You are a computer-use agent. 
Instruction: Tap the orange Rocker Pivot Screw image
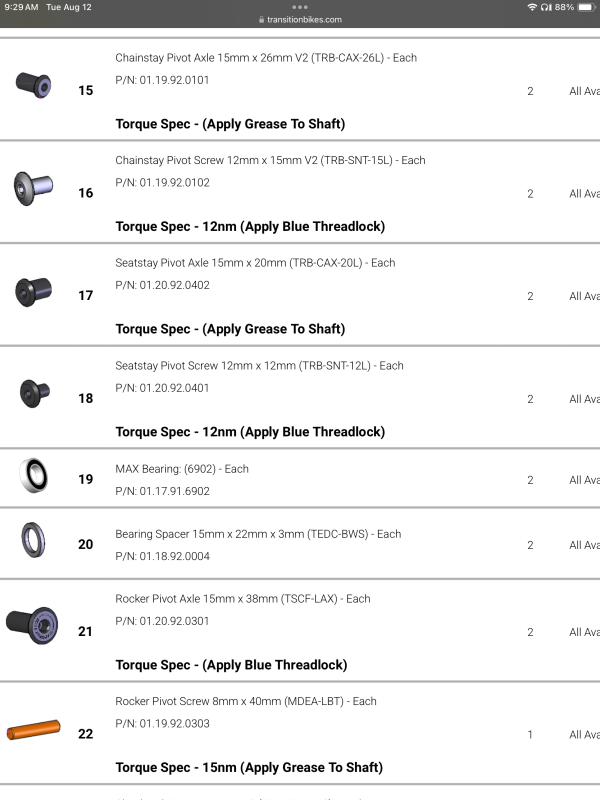(34, 732)
